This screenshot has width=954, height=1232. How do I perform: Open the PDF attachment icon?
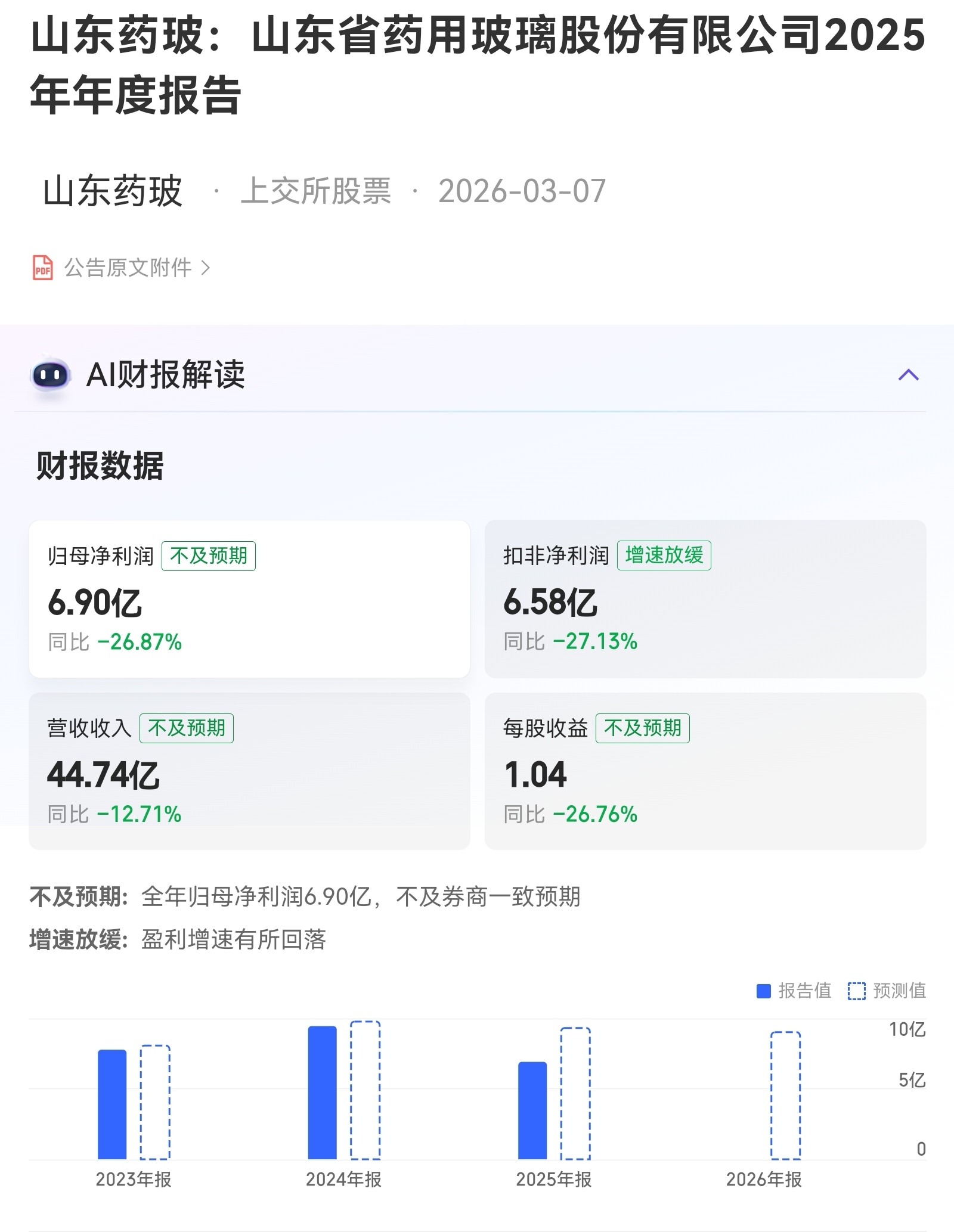pos(42,268)
